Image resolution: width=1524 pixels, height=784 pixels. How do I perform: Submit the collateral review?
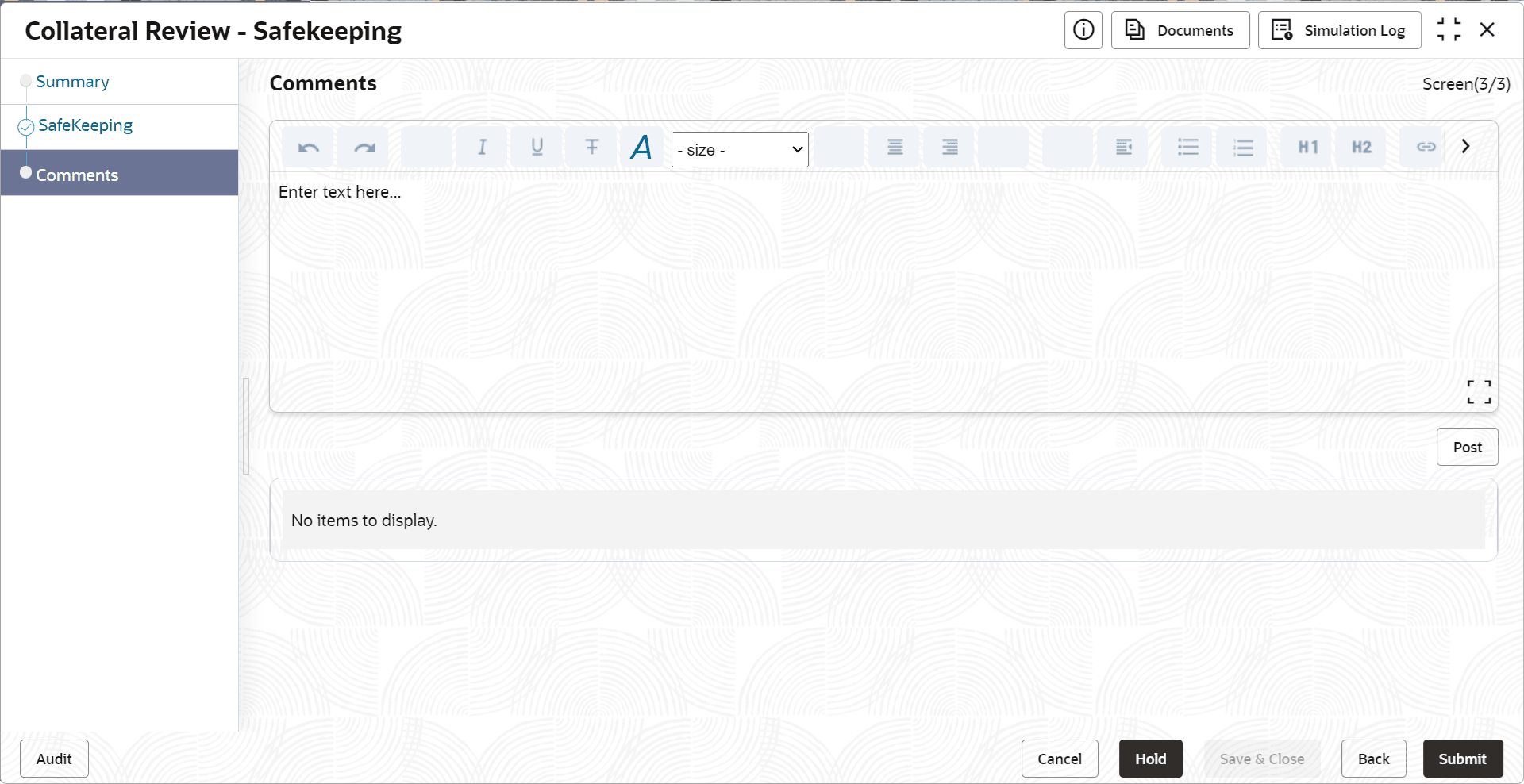tap(1463, 759)
